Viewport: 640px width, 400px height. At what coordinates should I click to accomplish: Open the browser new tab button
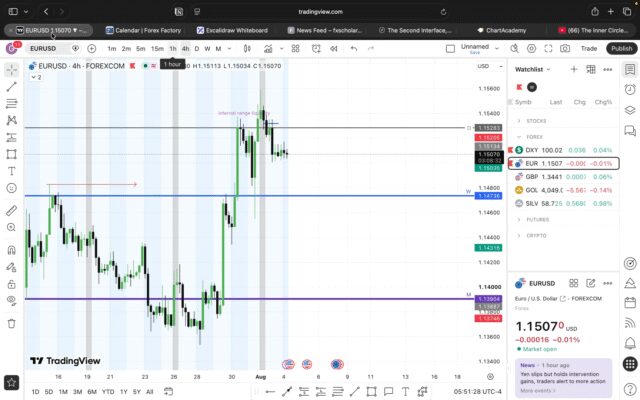coord(611,11)
